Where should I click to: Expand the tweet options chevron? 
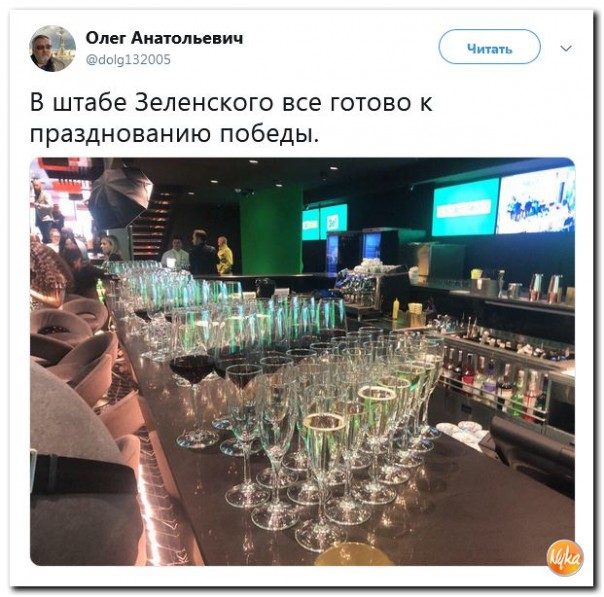(x=565, y=49)
